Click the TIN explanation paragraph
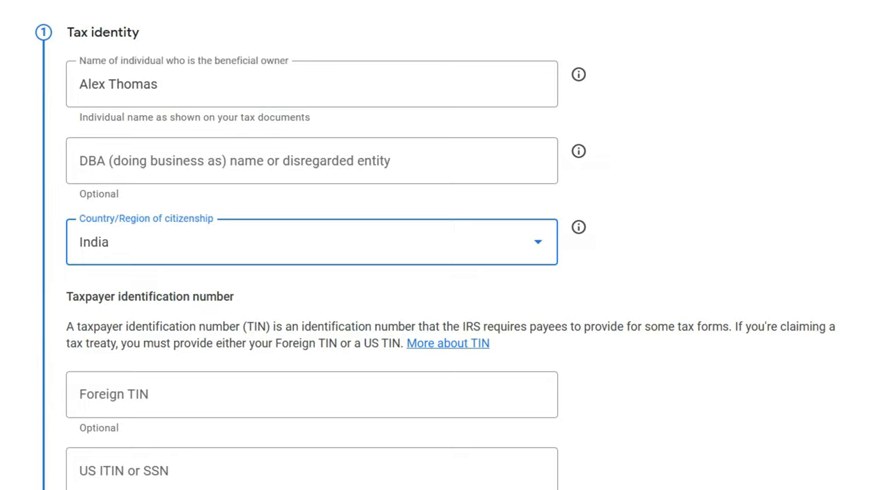This screenshot has width=890, height=490. (x=450, y=335)
